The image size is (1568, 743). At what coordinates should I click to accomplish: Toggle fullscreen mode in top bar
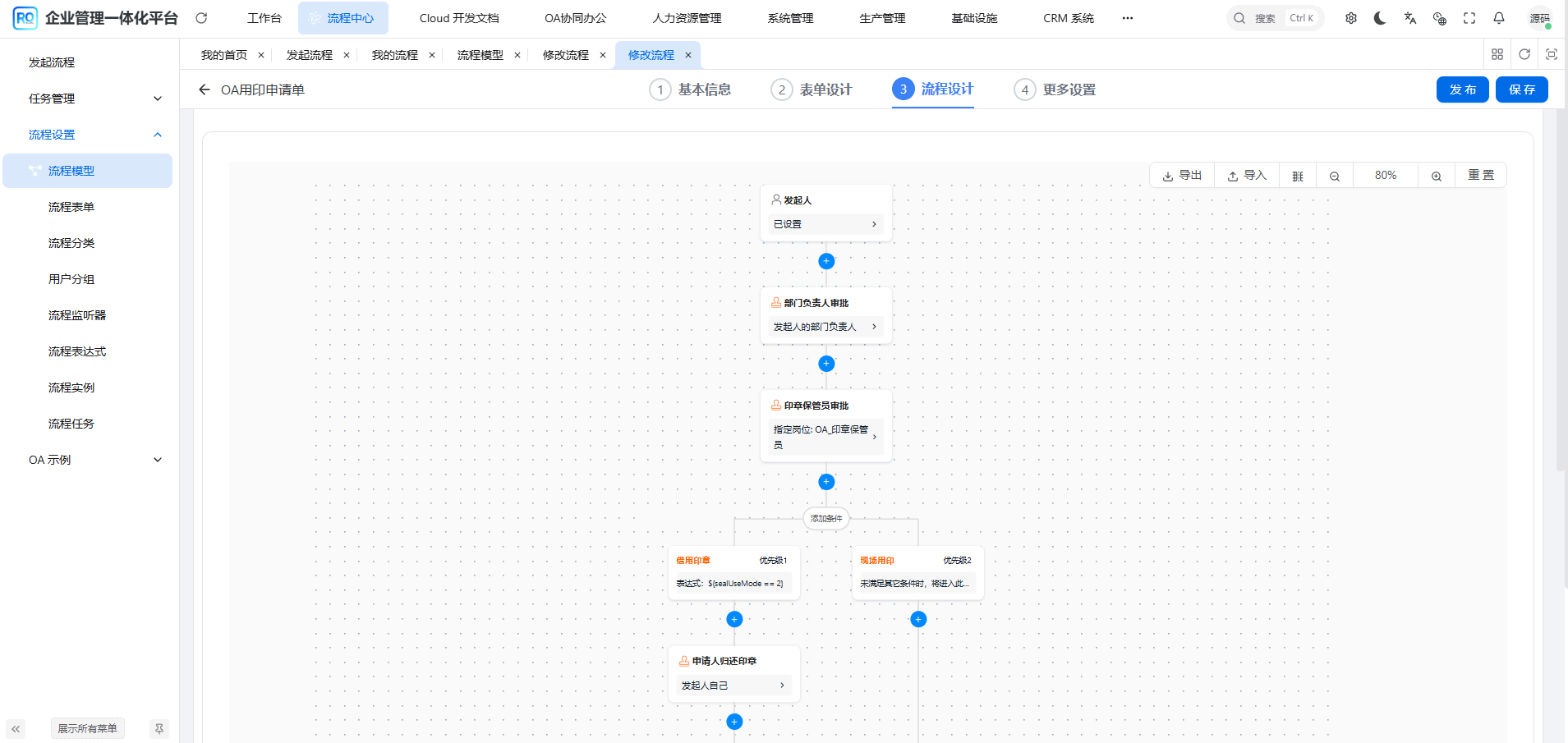click(x=1469, y=18)
